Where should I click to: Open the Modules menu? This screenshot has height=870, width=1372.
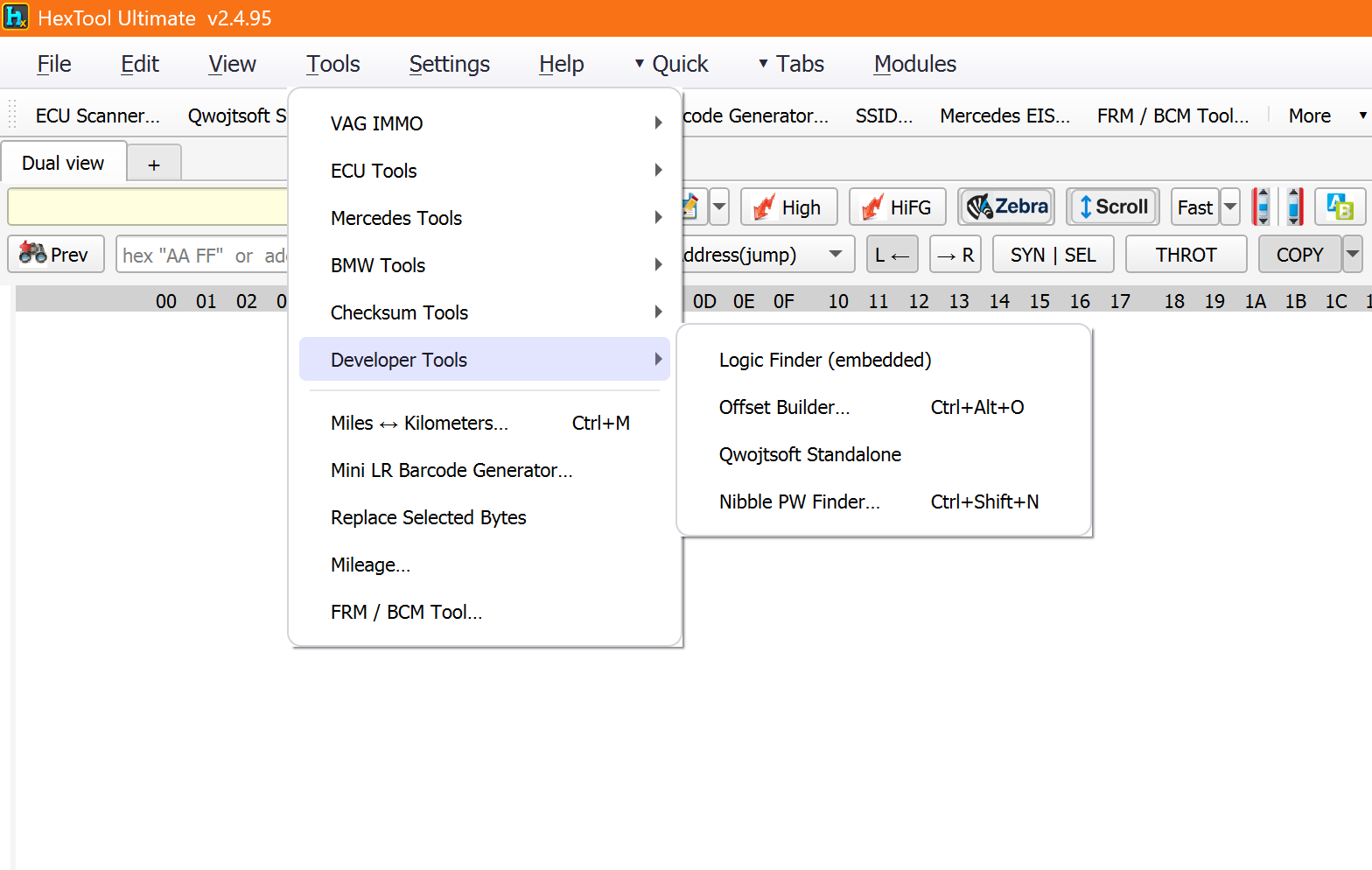click(915, 64)
